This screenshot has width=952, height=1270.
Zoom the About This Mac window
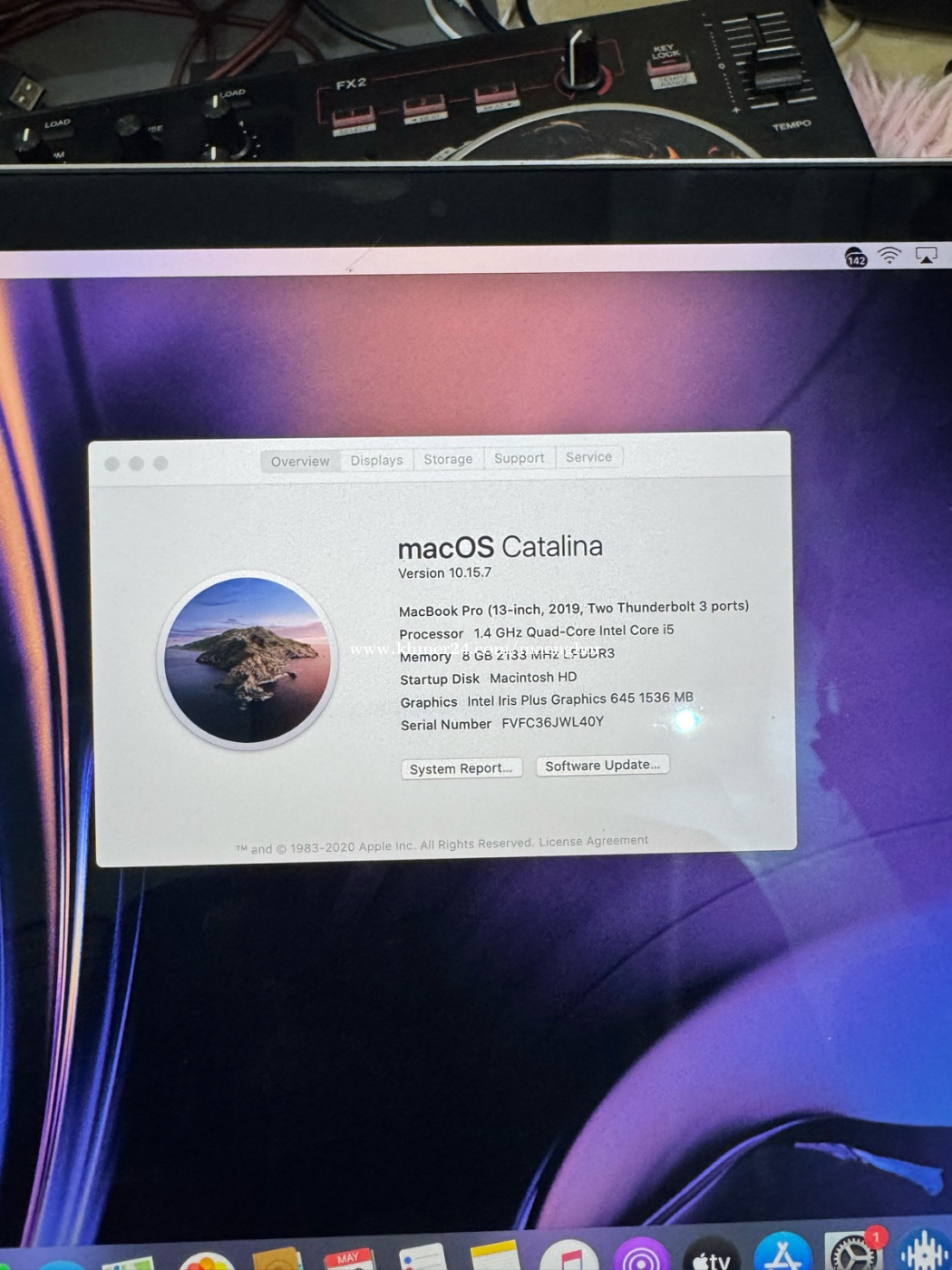pos(160,464)
